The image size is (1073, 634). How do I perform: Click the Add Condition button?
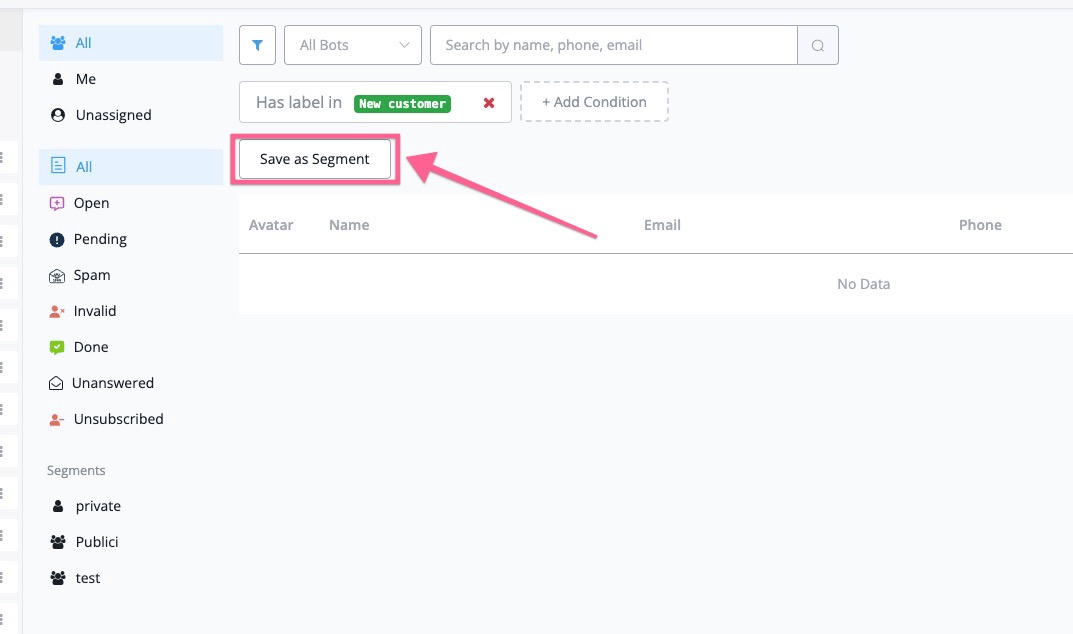pos(594,102)
